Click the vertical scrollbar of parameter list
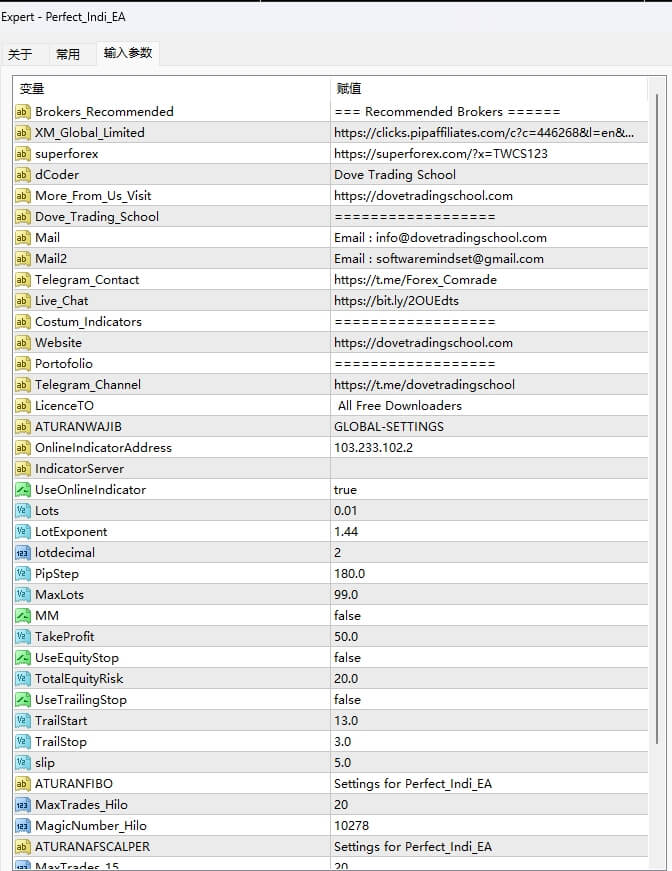Image resolution: width=672 pixels, height=871 pixels. coord(657,420)
